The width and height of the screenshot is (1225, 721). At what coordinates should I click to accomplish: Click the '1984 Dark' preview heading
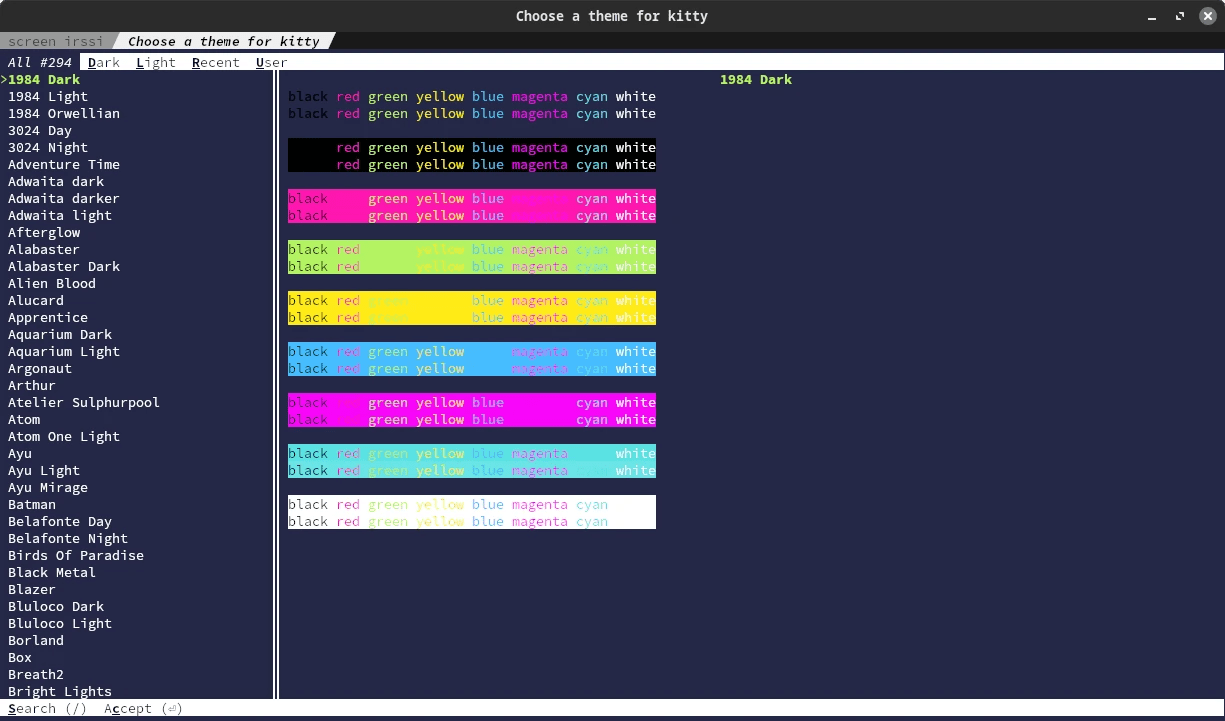point(756,79)
